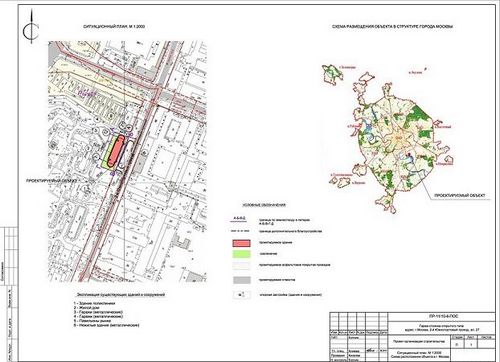500x362 pixels.
Task: Click "ПРОЕКТИРУЕМЫЙ ОБЪЕКТ" label beside the situational plan
Action: tap(52, 180)
